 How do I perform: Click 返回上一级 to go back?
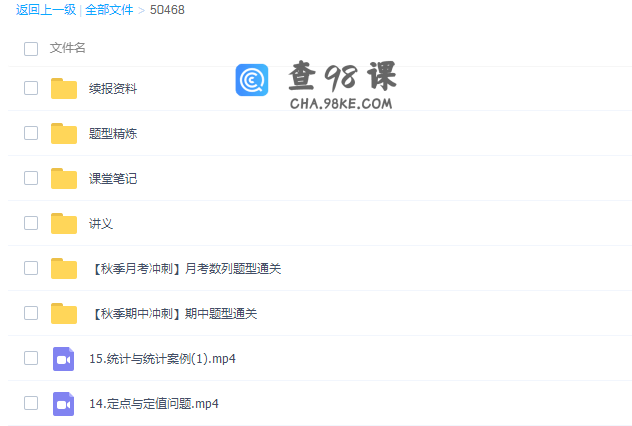[45, 10]
